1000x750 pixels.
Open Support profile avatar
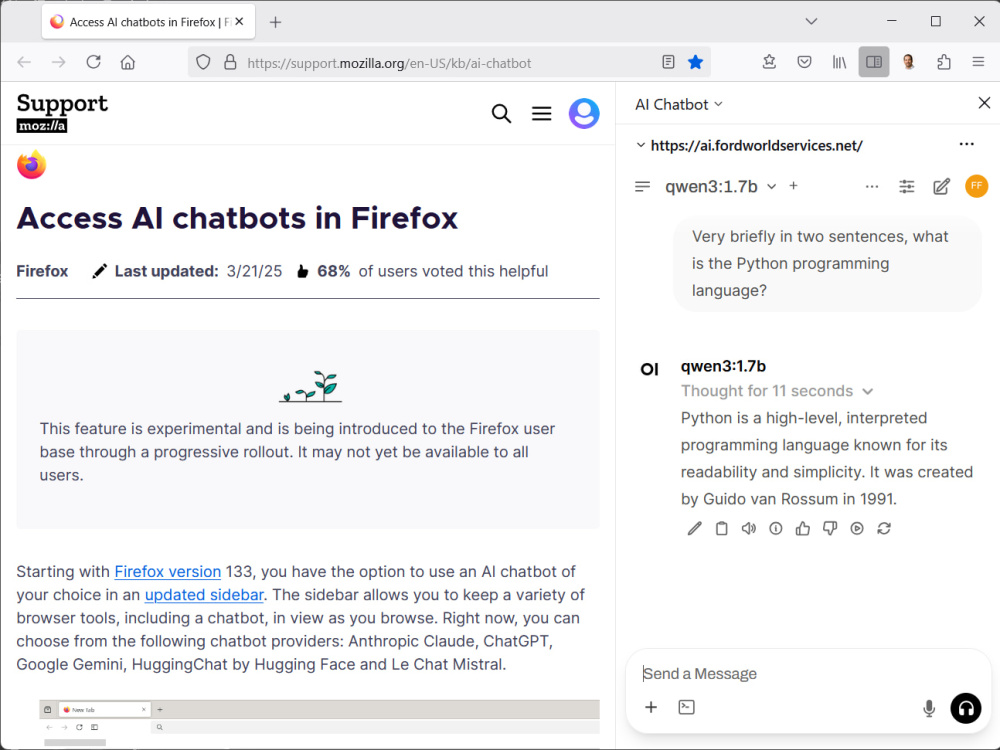pos(584,114)
